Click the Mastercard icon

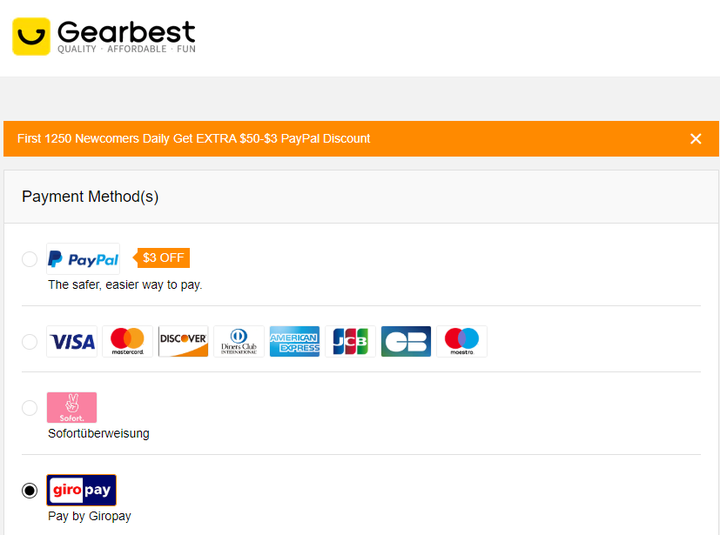[128, 341]
